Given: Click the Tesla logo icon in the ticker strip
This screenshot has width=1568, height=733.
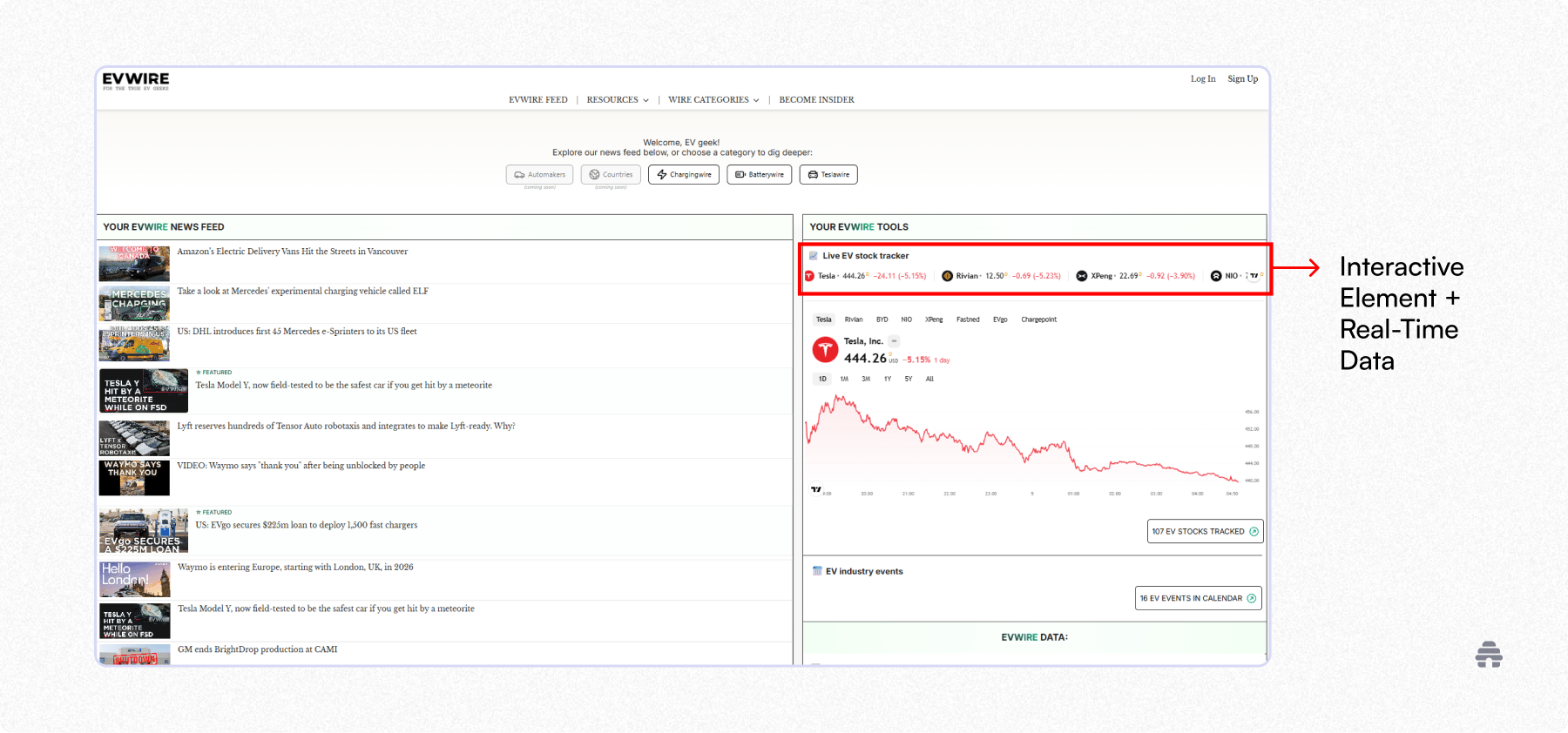Looking at the screenshot, I should 809,276.
